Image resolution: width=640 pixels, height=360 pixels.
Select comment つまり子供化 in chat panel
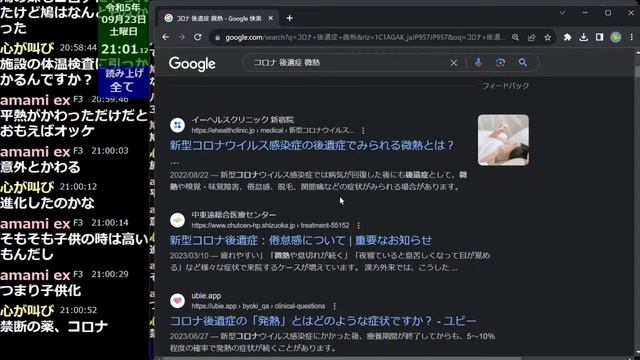click(40, 290)
